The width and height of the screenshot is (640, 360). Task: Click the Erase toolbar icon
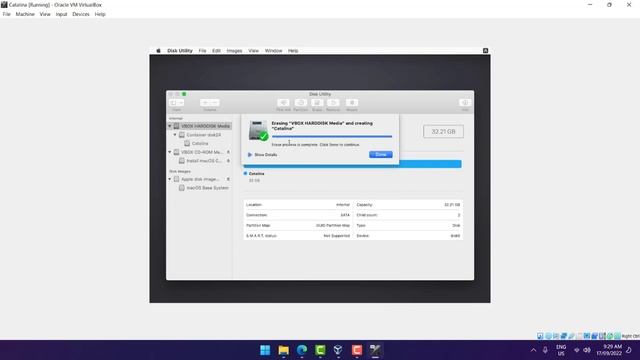tap(317, 103)
